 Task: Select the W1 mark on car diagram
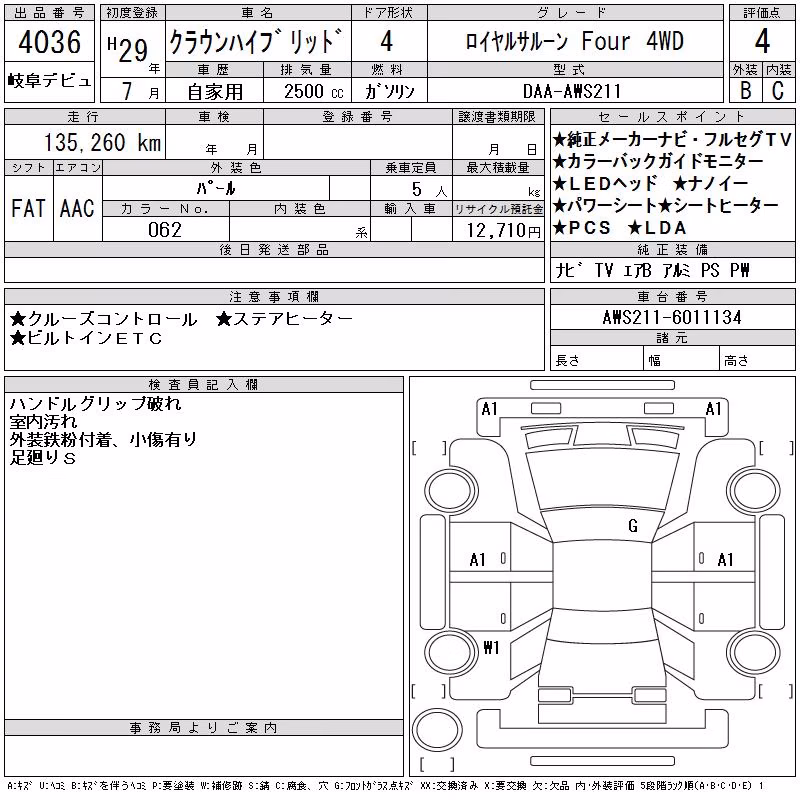pos(491,648)
